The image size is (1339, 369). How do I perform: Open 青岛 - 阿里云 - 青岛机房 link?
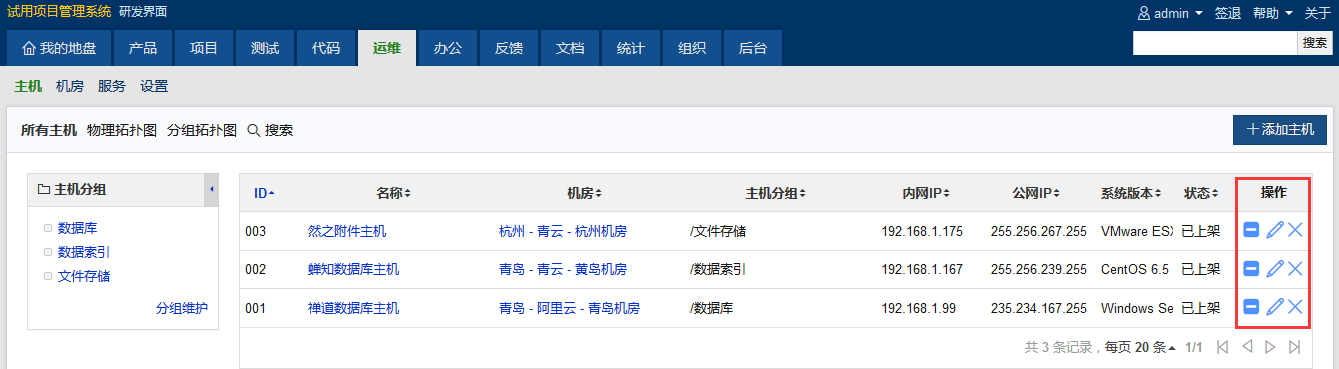click(x=570, y=308)
